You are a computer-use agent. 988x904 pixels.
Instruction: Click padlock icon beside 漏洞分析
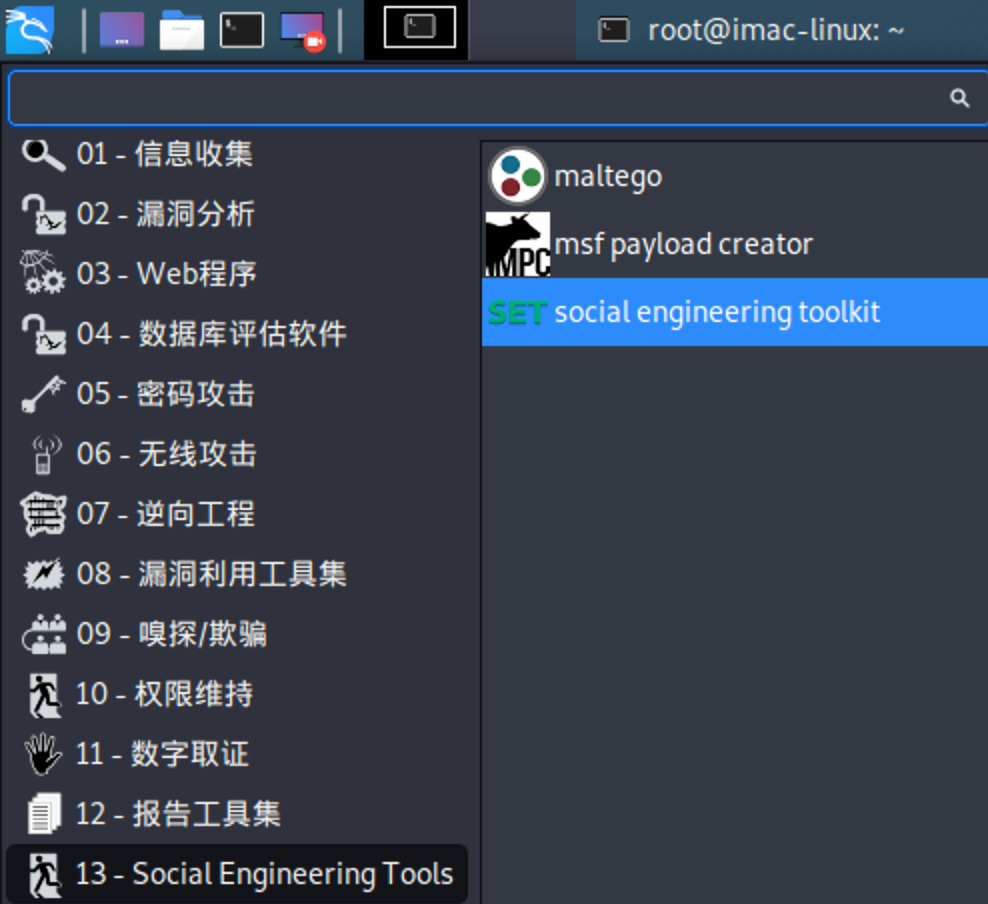43,214
